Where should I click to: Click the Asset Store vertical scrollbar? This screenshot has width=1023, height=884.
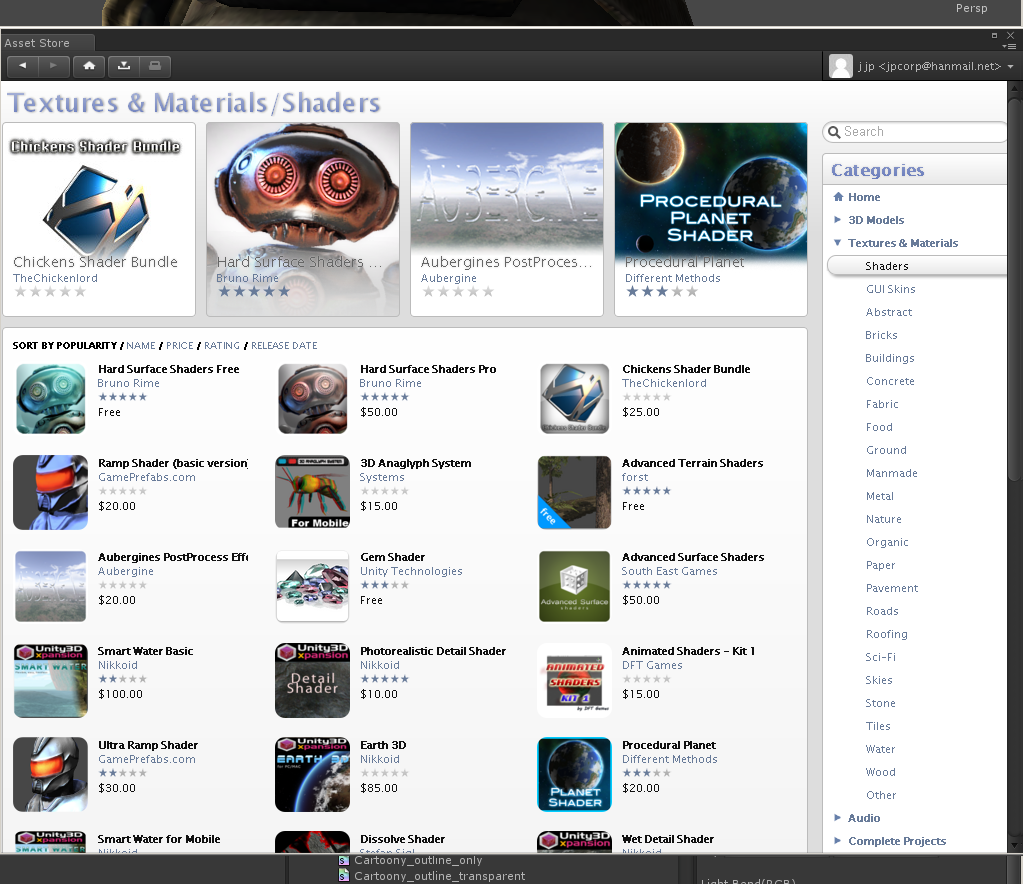tap(1015, 290)
